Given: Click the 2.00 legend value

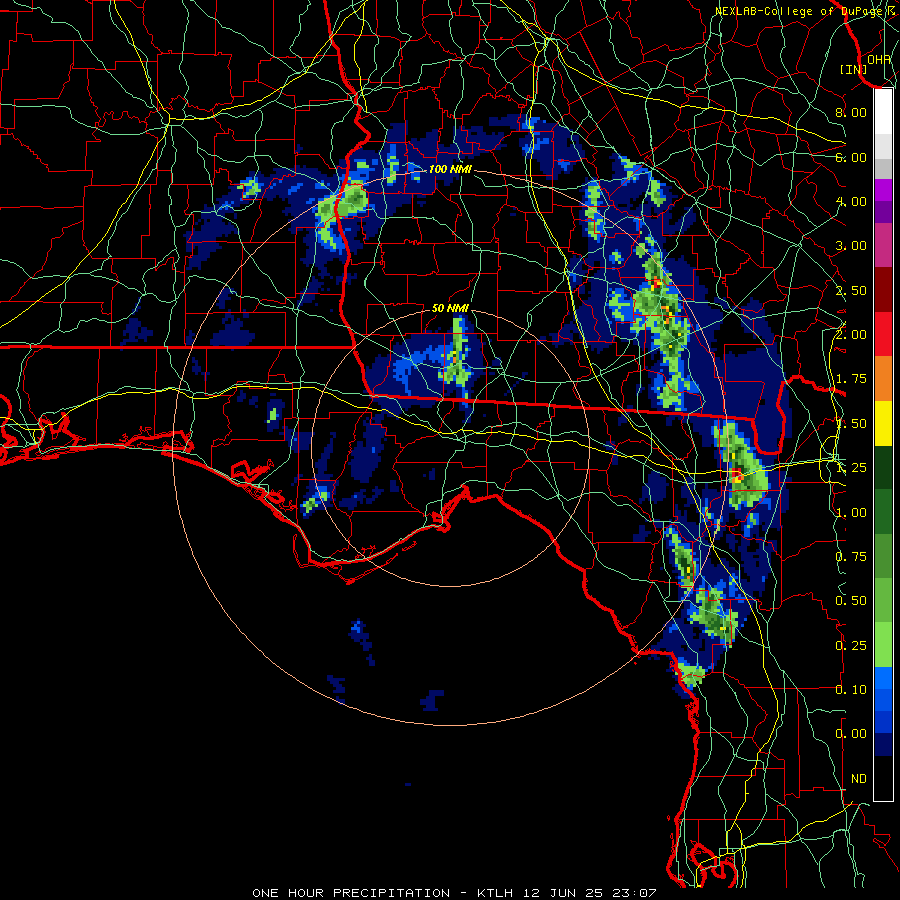Looking at the screenshot, I should [851, 335].
